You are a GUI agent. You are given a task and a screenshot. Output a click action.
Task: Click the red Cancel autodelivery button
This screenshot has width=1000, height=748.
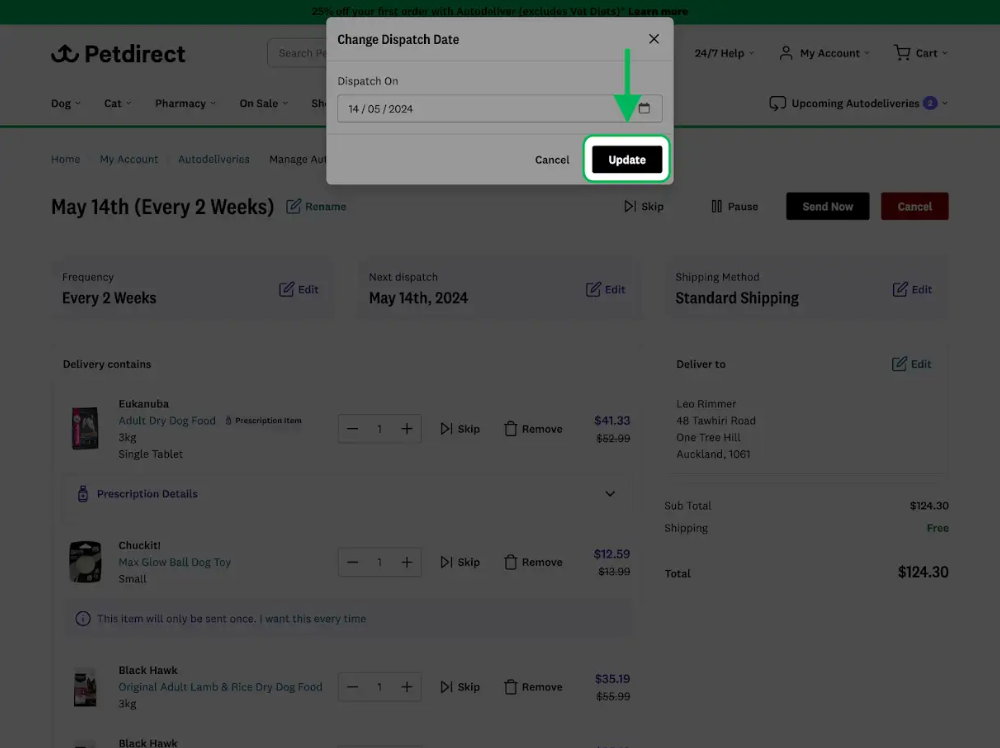click(915, 207)
